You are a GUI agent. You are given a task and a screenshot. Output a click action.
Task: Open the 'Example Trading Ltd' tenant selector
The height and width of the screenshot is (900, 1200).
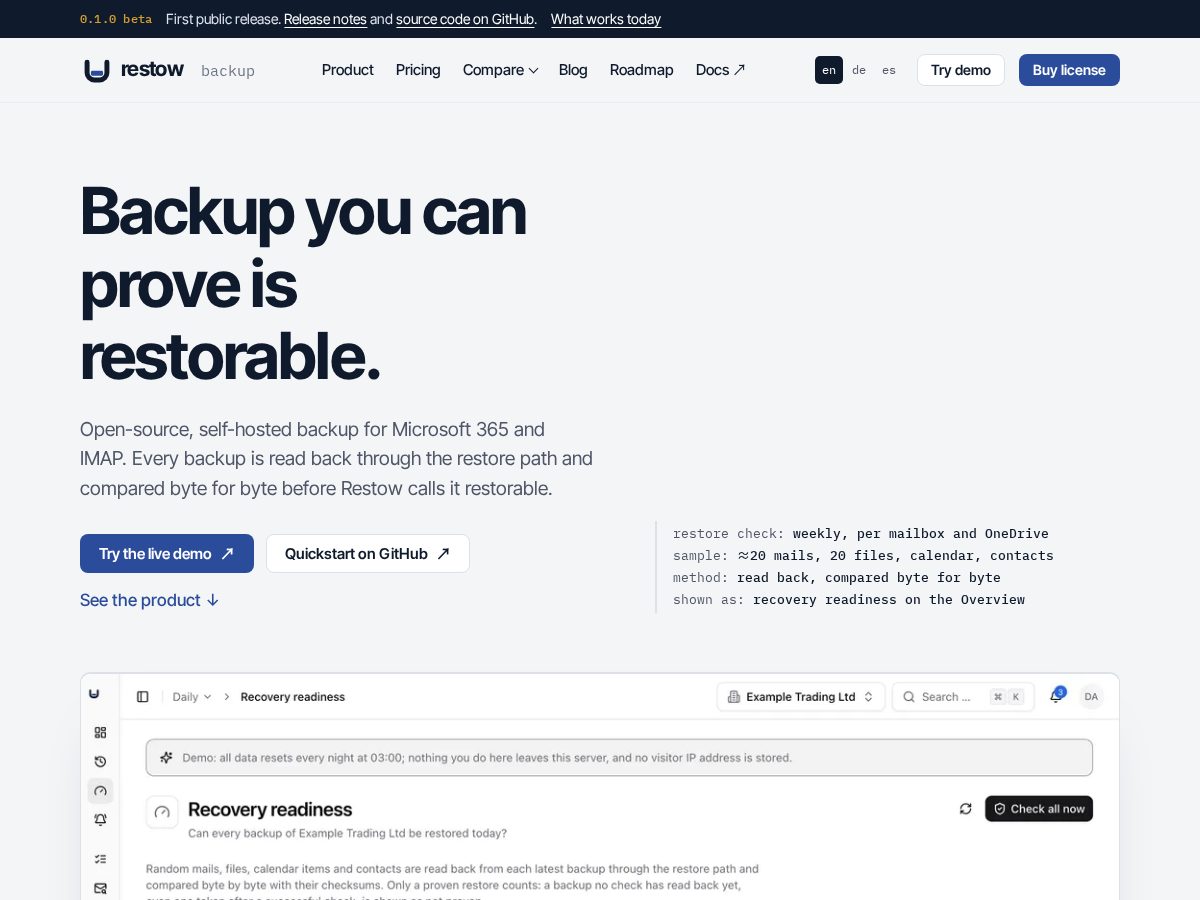[801, 697]
